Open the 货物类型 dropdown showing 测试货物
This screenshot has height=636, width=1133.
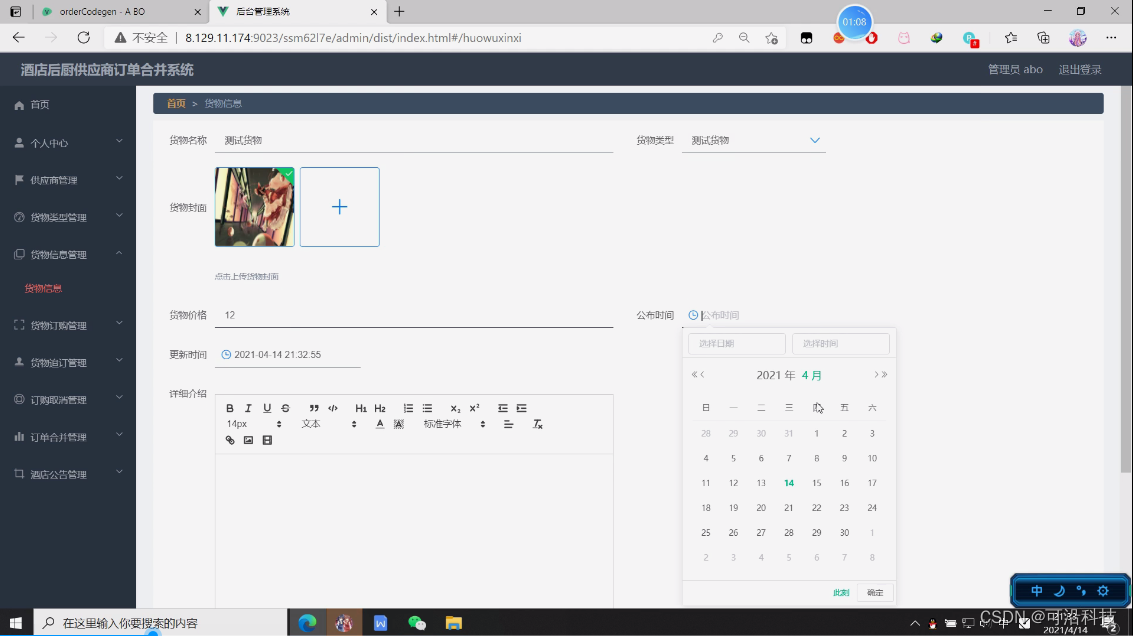pos(753,141)
